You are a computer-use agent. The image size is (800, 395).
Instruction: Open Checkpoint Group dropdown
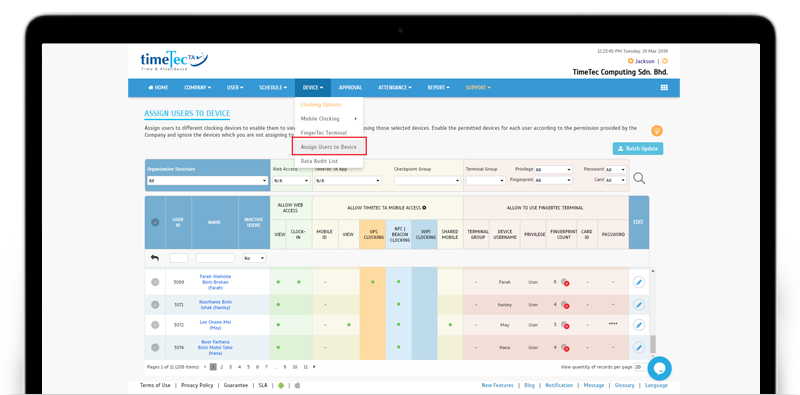pos(428,181)
